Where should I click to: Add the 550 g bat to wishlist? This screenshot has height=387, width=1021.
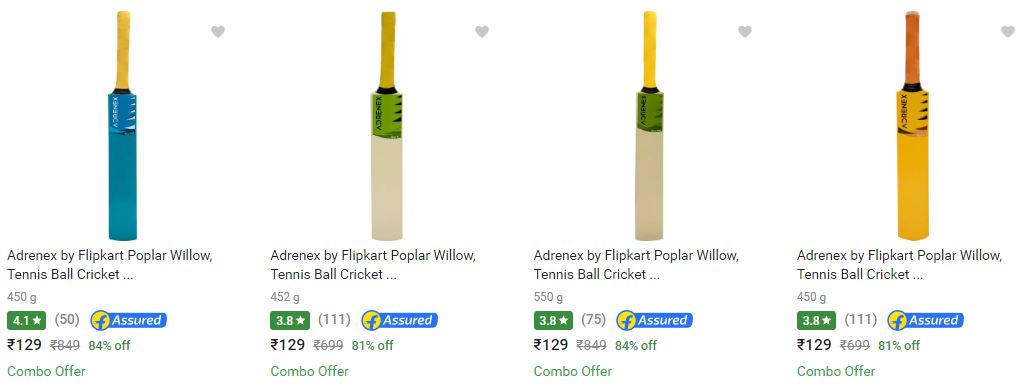(745, 31)
